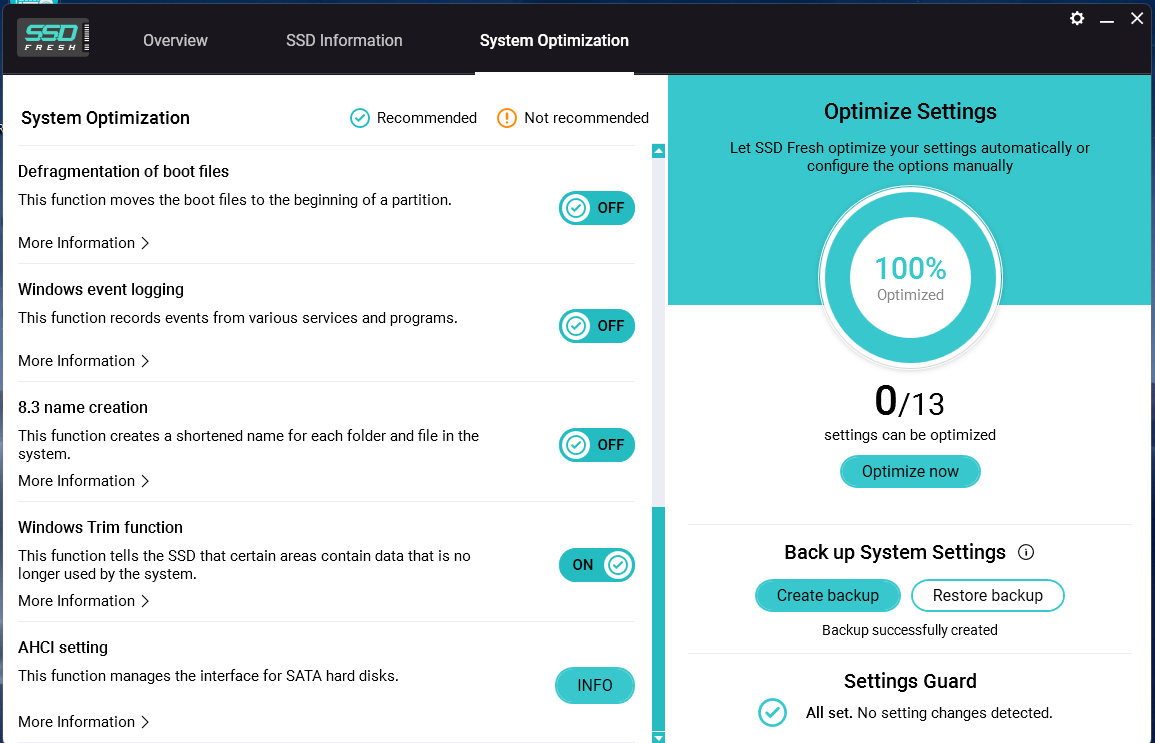Screen dimensions: 1155x743
Task: Expand More Information for 8.3 name creation
Action: coord(83,481)
